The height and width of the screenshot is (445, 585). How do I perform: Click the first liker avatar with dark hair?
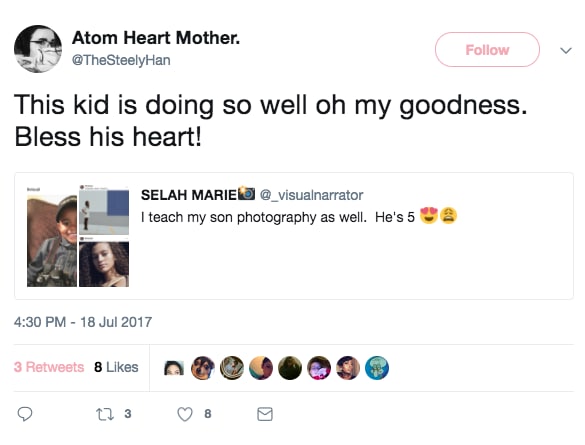point(174,368)
